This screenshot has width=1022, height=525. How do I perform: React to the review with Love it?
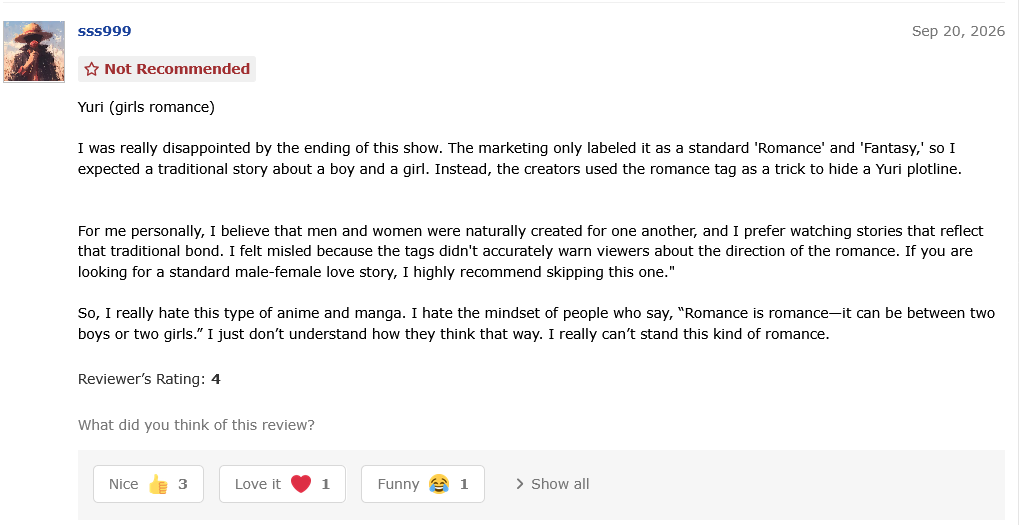[282, 484]
